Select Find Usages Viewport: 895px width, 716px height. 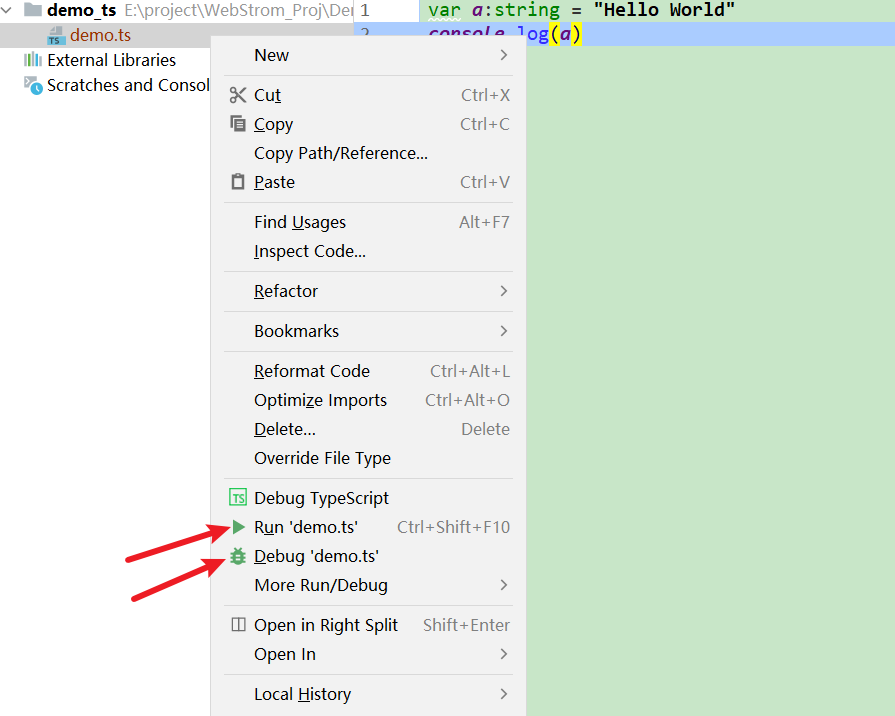tap(368, 222)
